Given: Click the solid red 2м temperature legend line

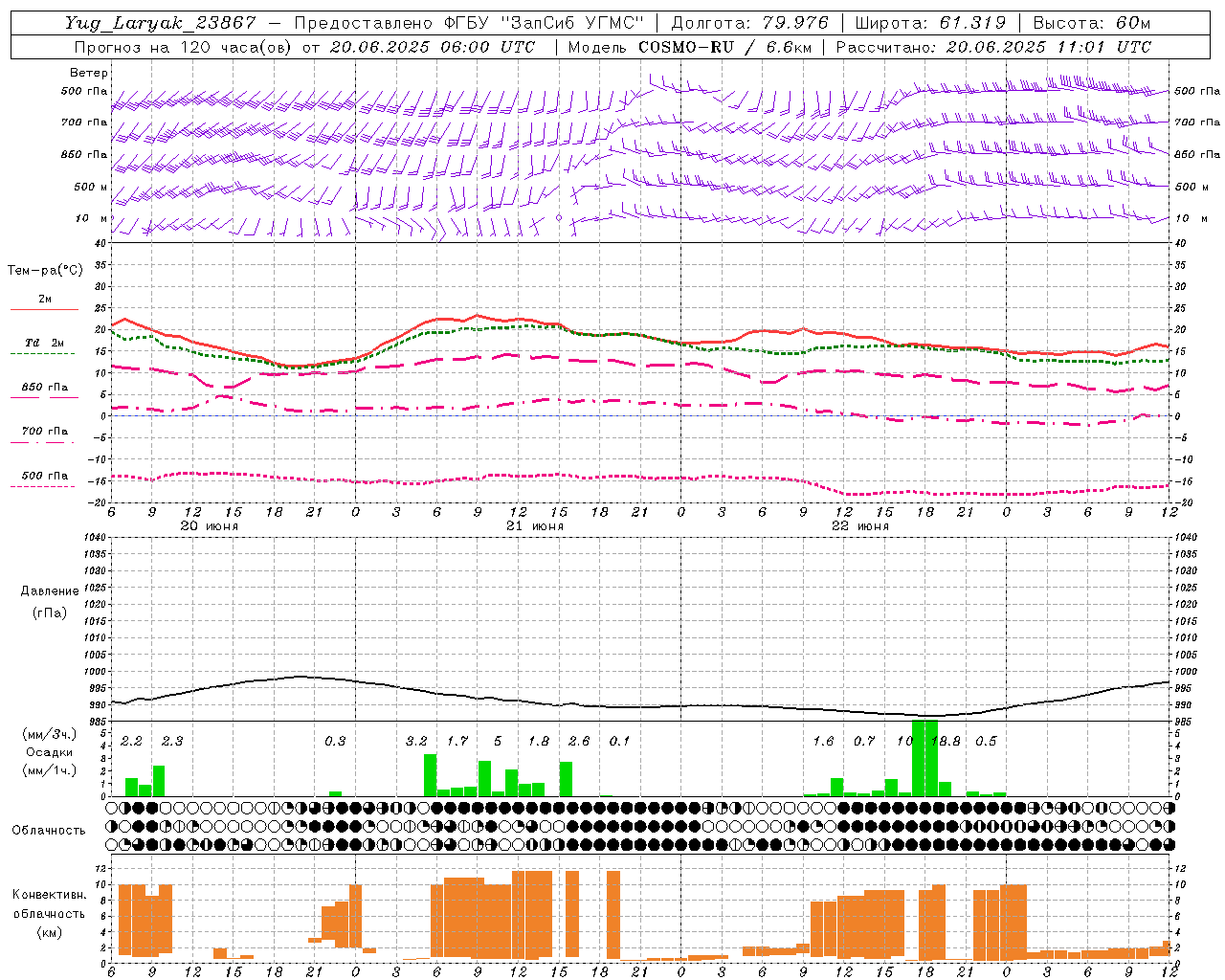Looking at the screenshot, I should point(44,310).
